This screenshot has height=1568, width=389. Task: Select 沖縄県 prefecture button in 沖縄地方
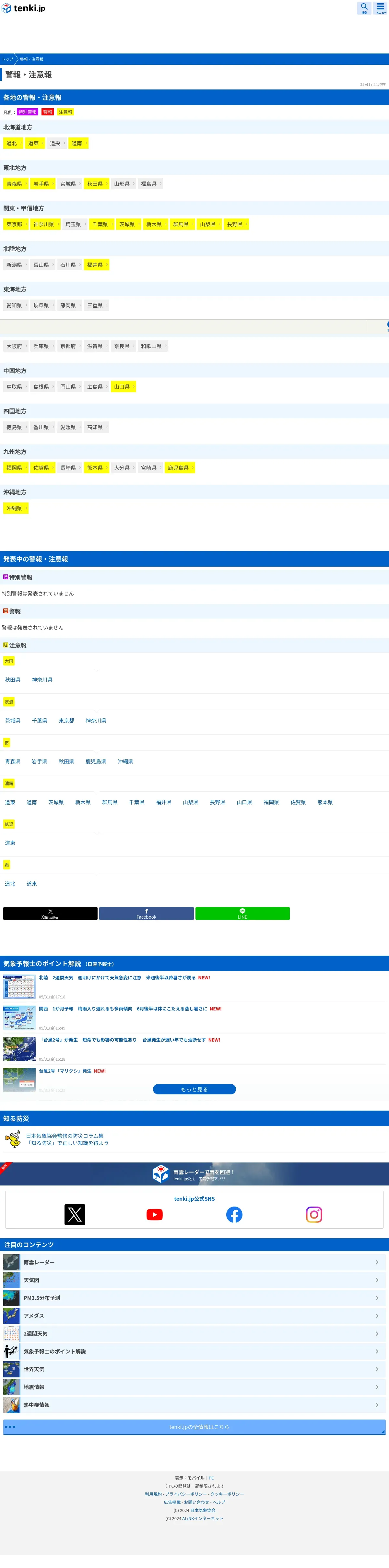16,508
